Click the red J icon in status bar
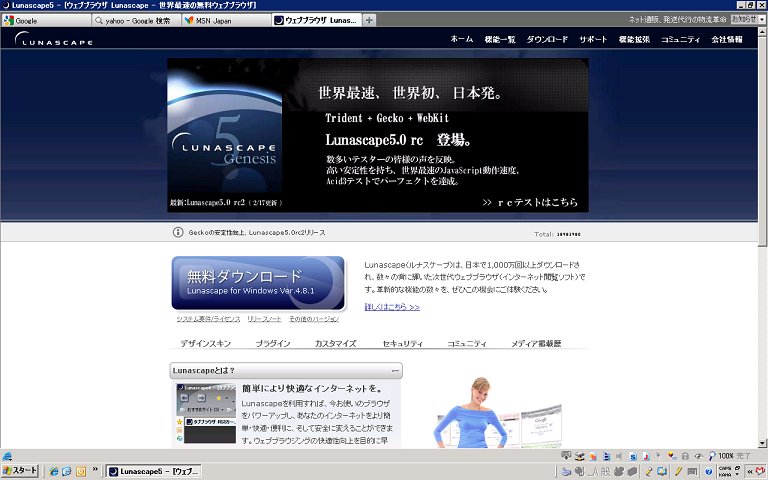This screenshot has width=768, height=480. pyautogui.click(x=646, y=456)
